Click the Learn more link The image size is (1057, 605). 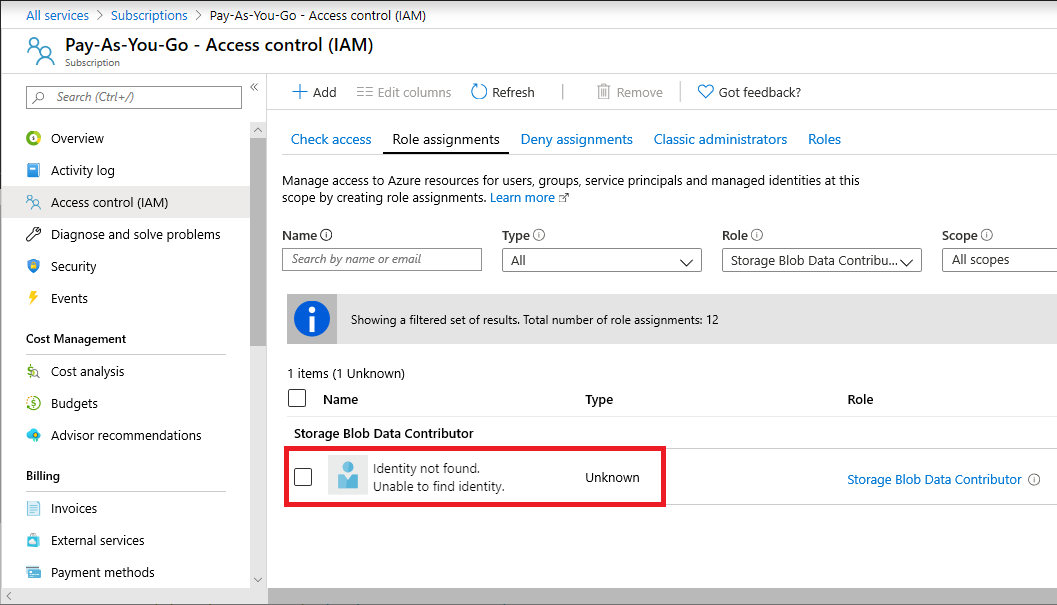click(523, 197)
